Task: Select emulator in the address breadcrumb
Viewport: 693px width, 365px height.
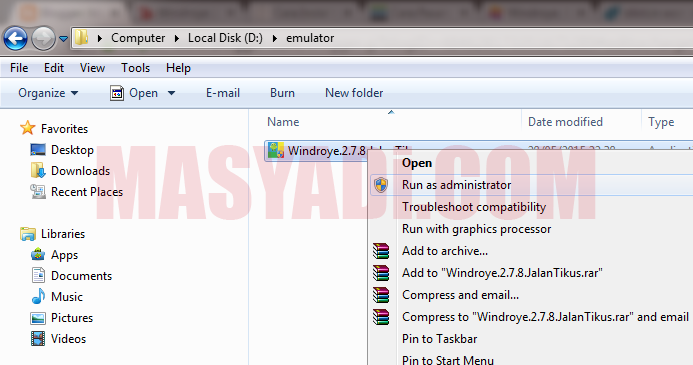Action: tap(310, 38)
